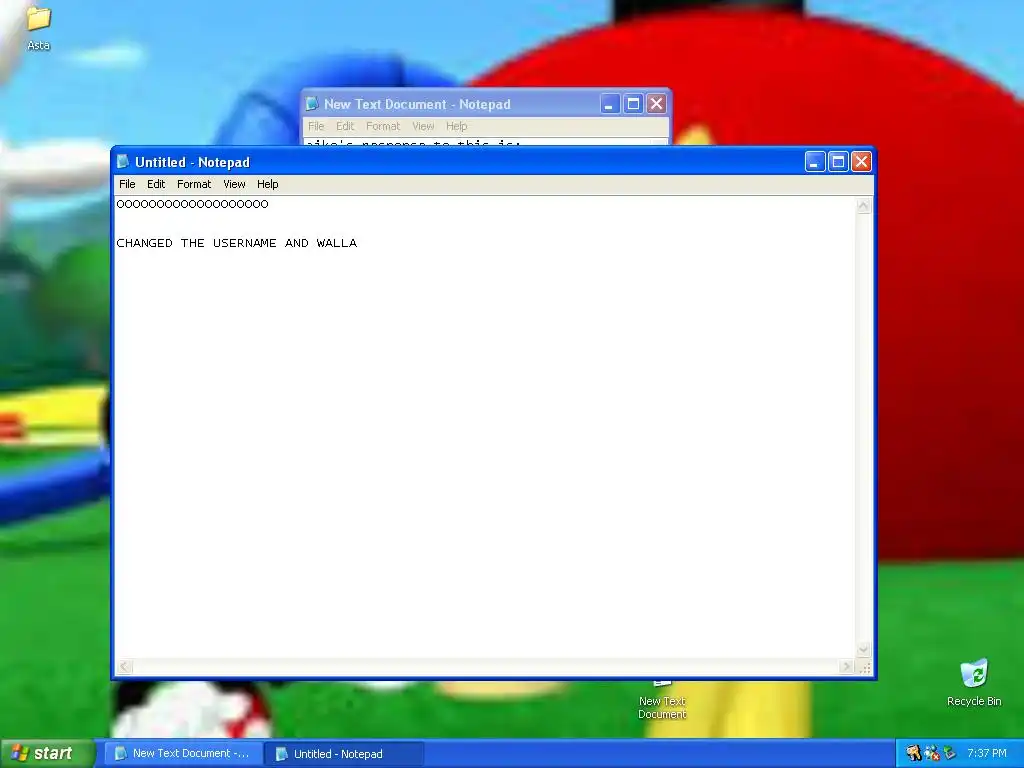Open Format menu in New Text Document window
Screen dimensions: 1024x768
pyautogui.click(x=383, y=126)
